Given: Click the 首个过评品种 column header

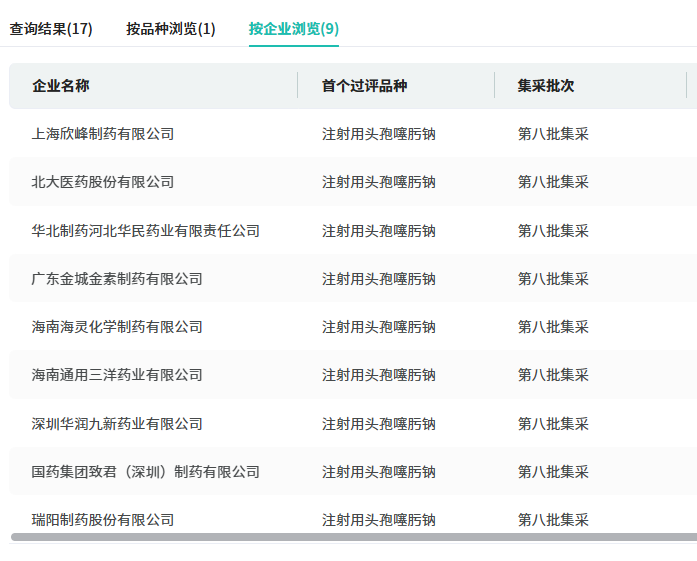Looking at the screenshot, I should pos(365,85).
